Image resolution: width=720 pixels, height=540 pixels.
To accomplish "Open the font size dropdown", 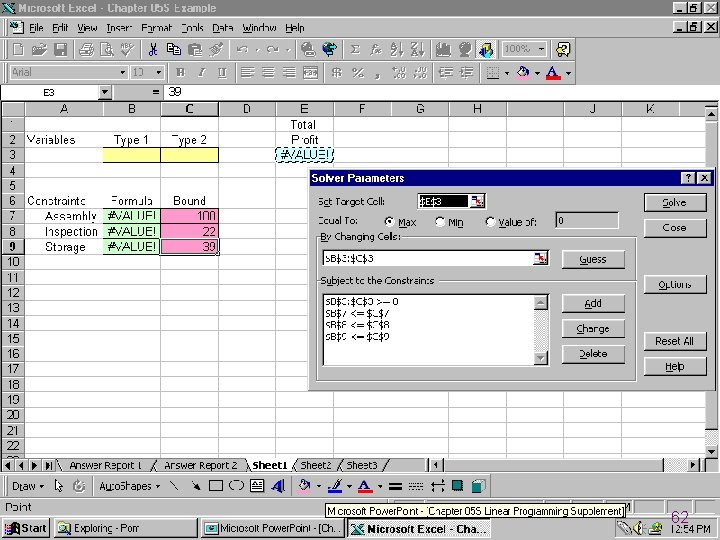I will click(158, 73).
